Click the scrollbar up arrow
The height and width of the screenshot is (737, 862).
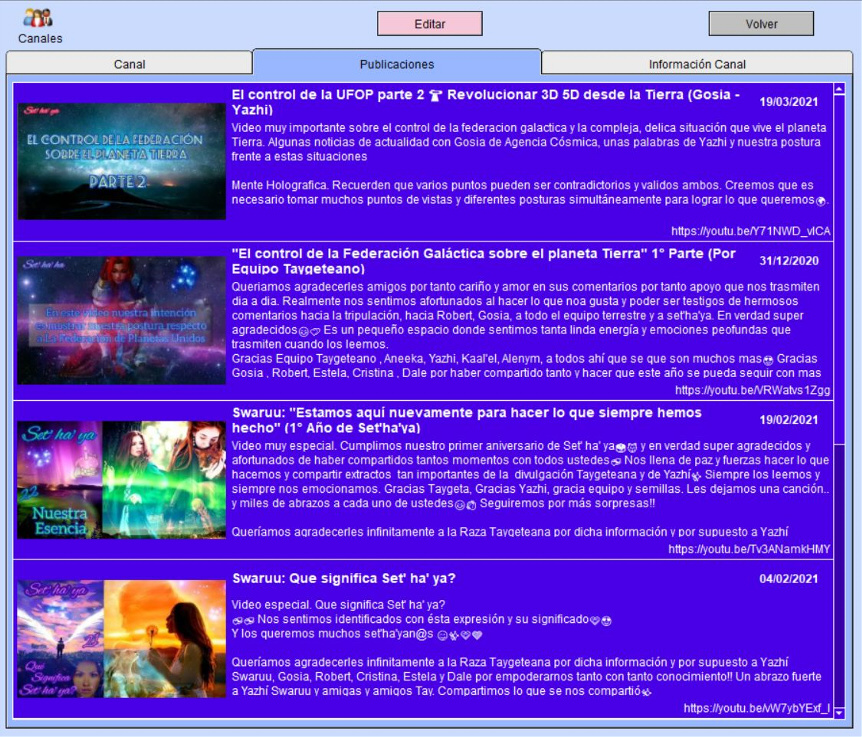[x=839, y=90]
